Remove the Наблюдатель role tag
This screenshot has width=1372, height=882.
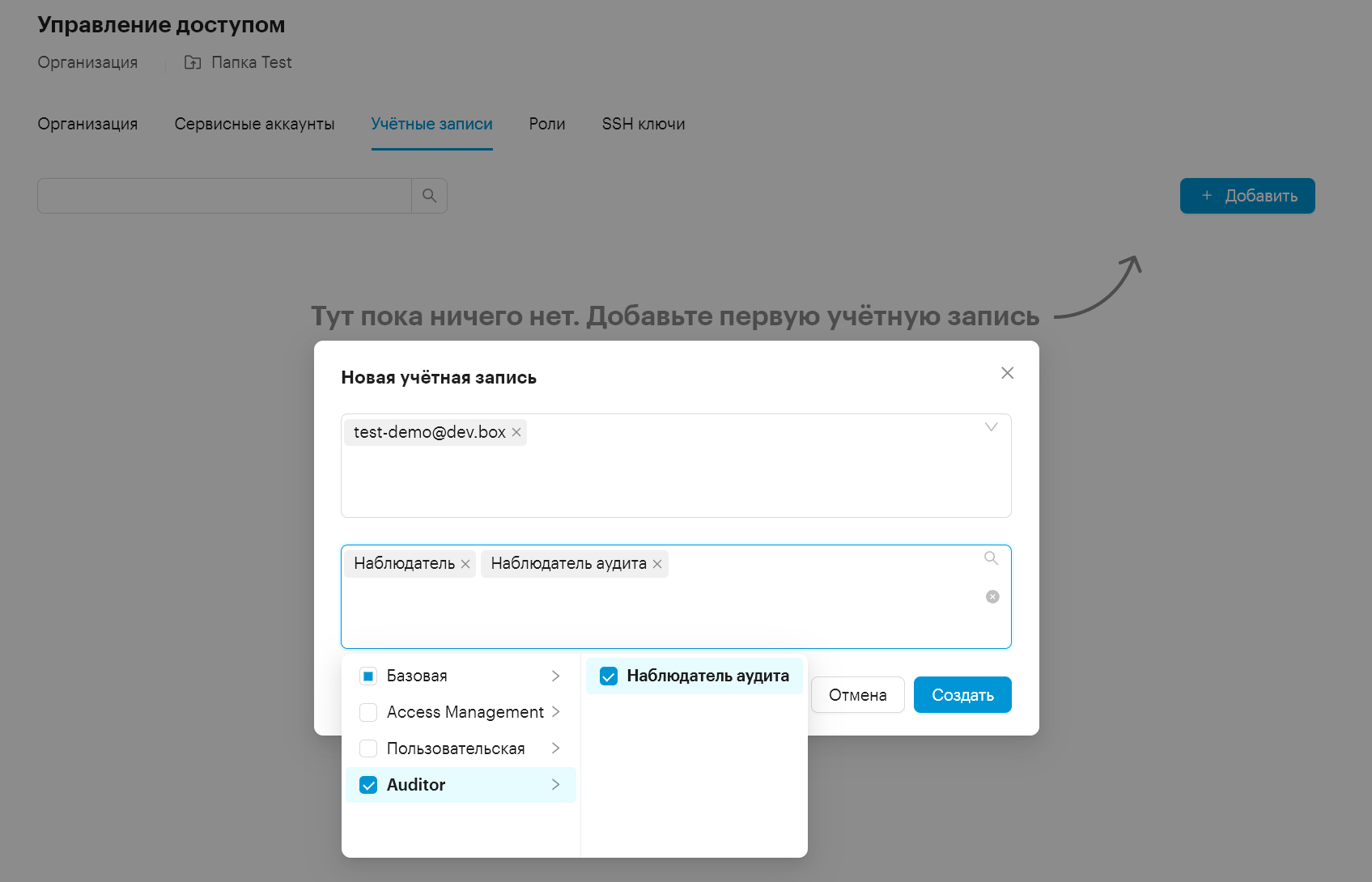click(x=465, y=564)
